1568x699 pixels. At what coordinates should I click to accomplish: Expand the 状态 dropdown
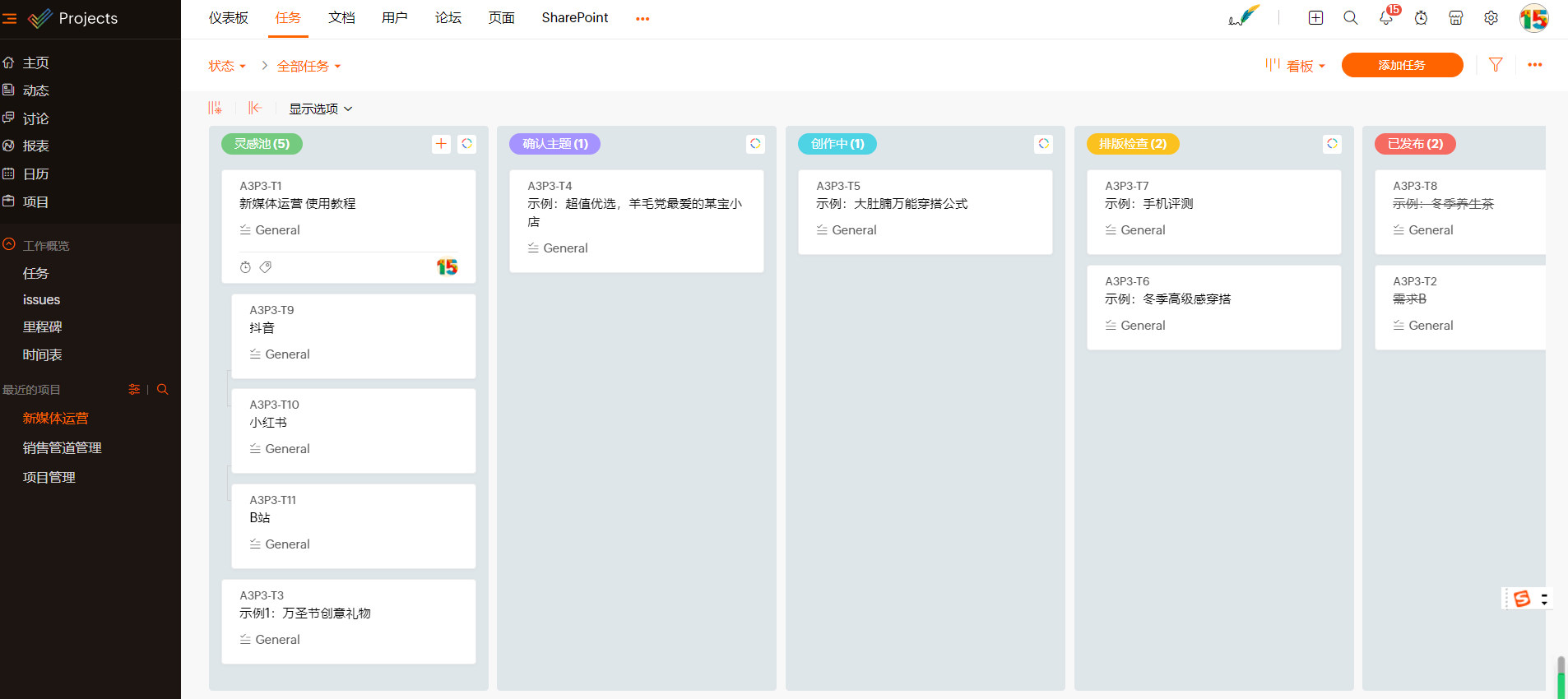tap(226, 66)
